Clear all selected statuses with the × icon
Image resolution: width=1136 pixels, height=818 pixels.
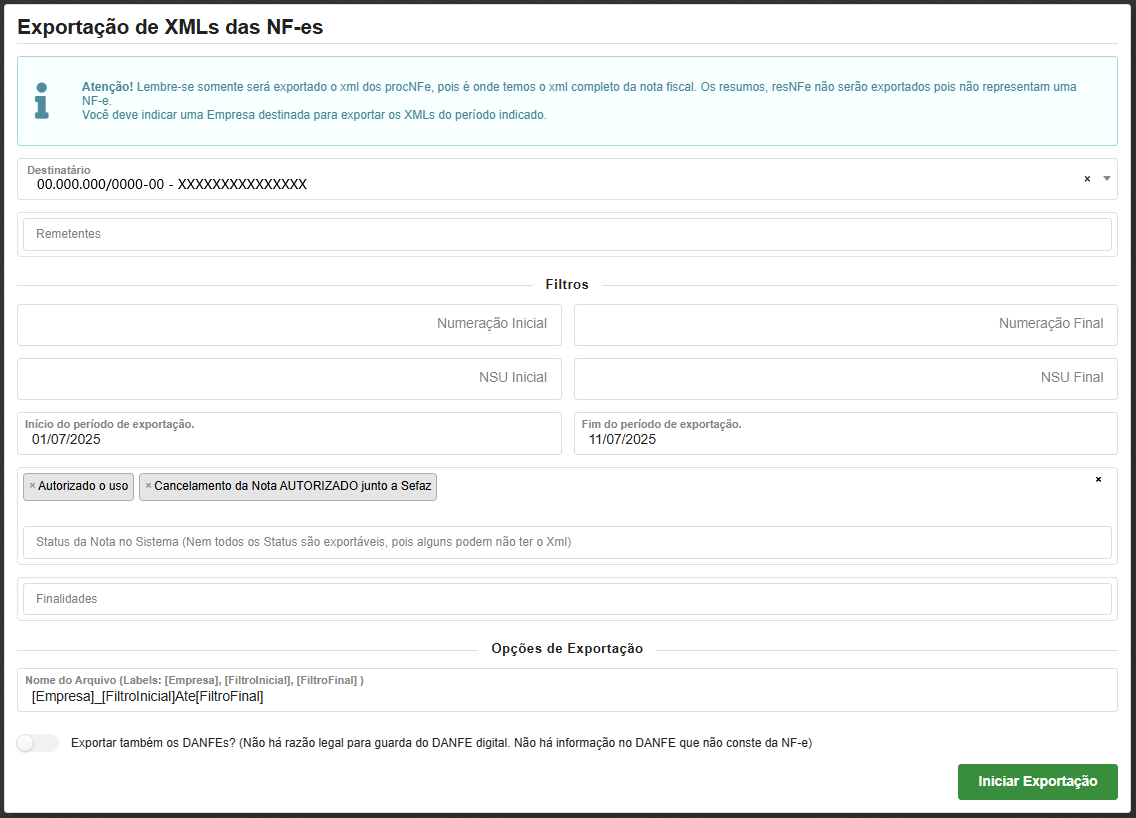pos(1098,480)
